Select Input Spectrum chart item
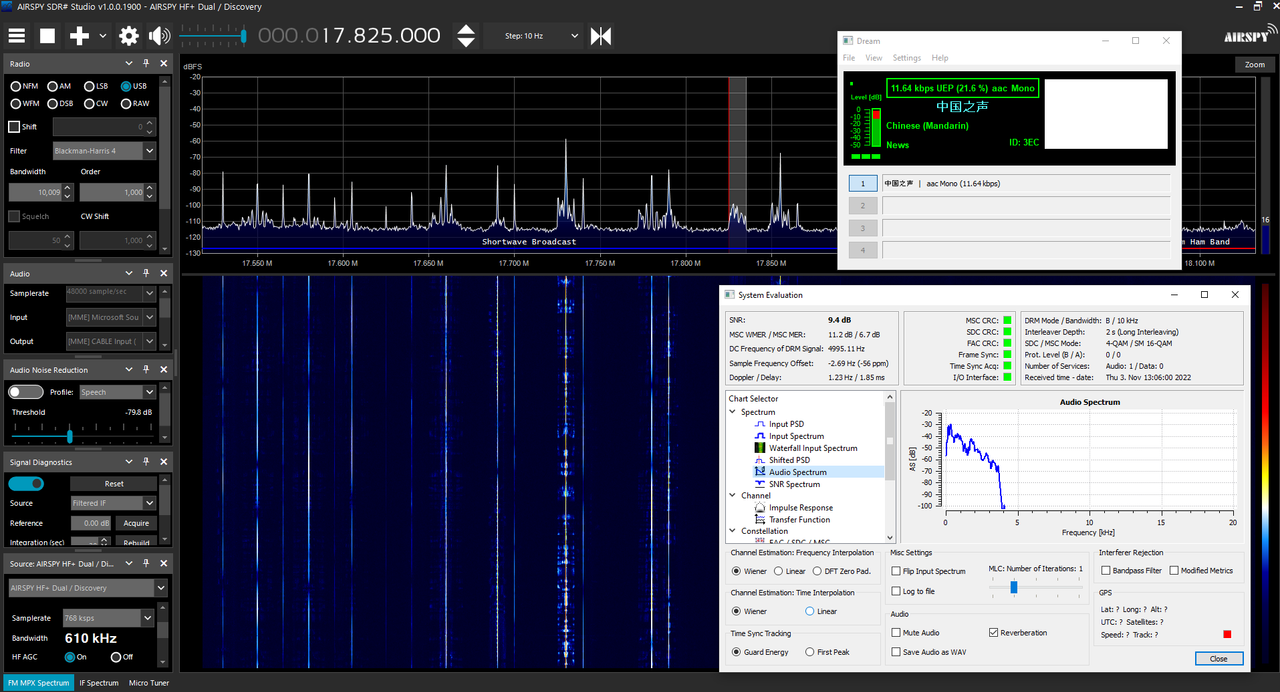The width and height of the screenshot is (1280, 692). (796, 436)
